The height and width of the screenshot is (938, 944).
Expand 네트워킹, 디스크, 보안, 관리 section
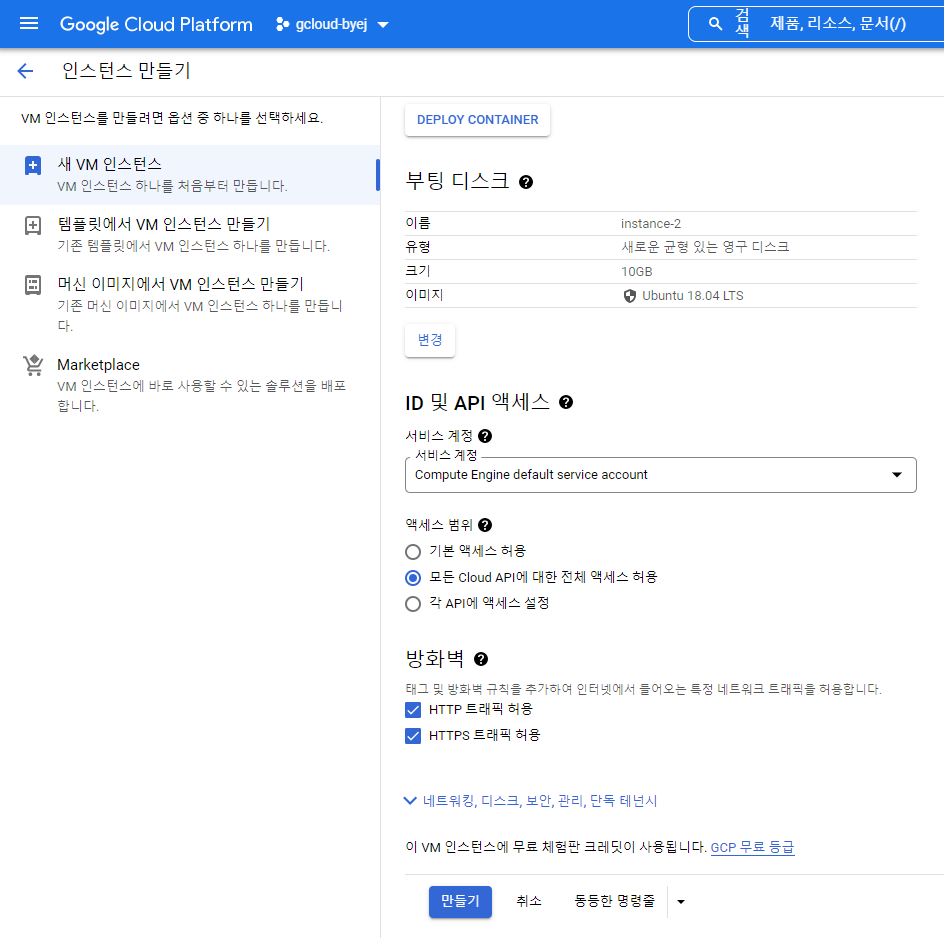[530, 801]
